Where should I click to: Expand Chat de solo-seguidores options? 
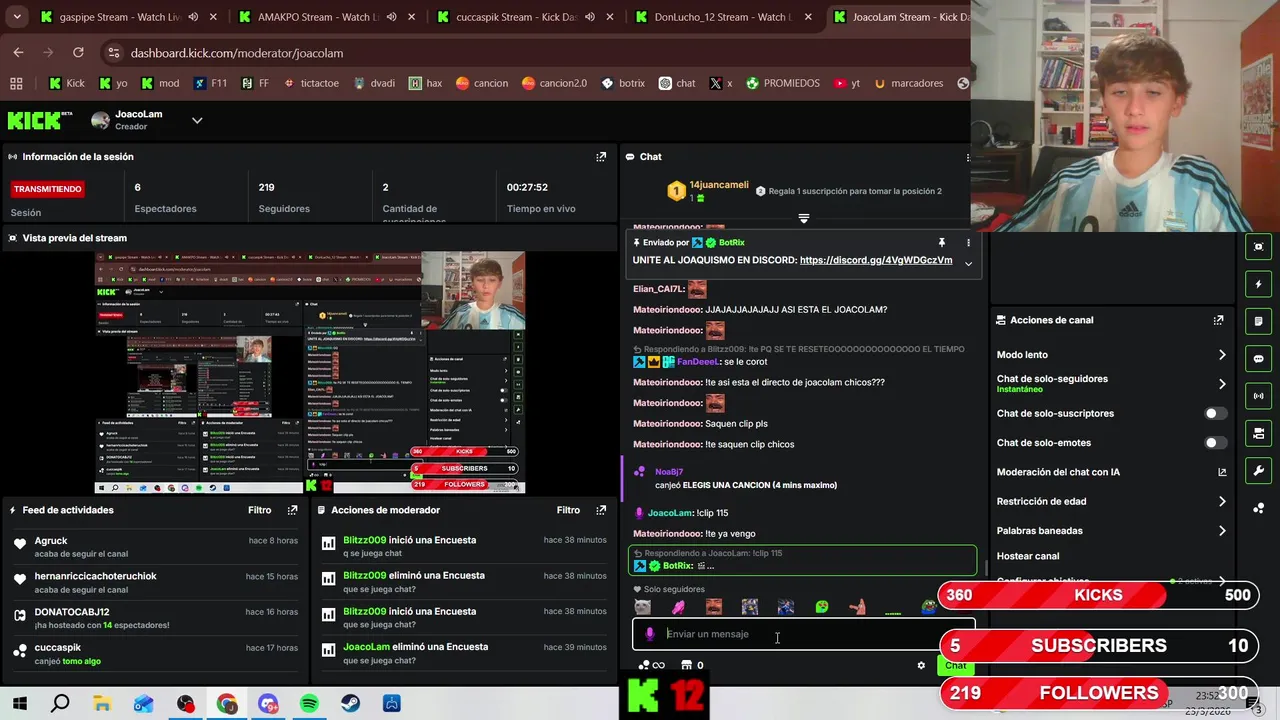[1222, 384]
